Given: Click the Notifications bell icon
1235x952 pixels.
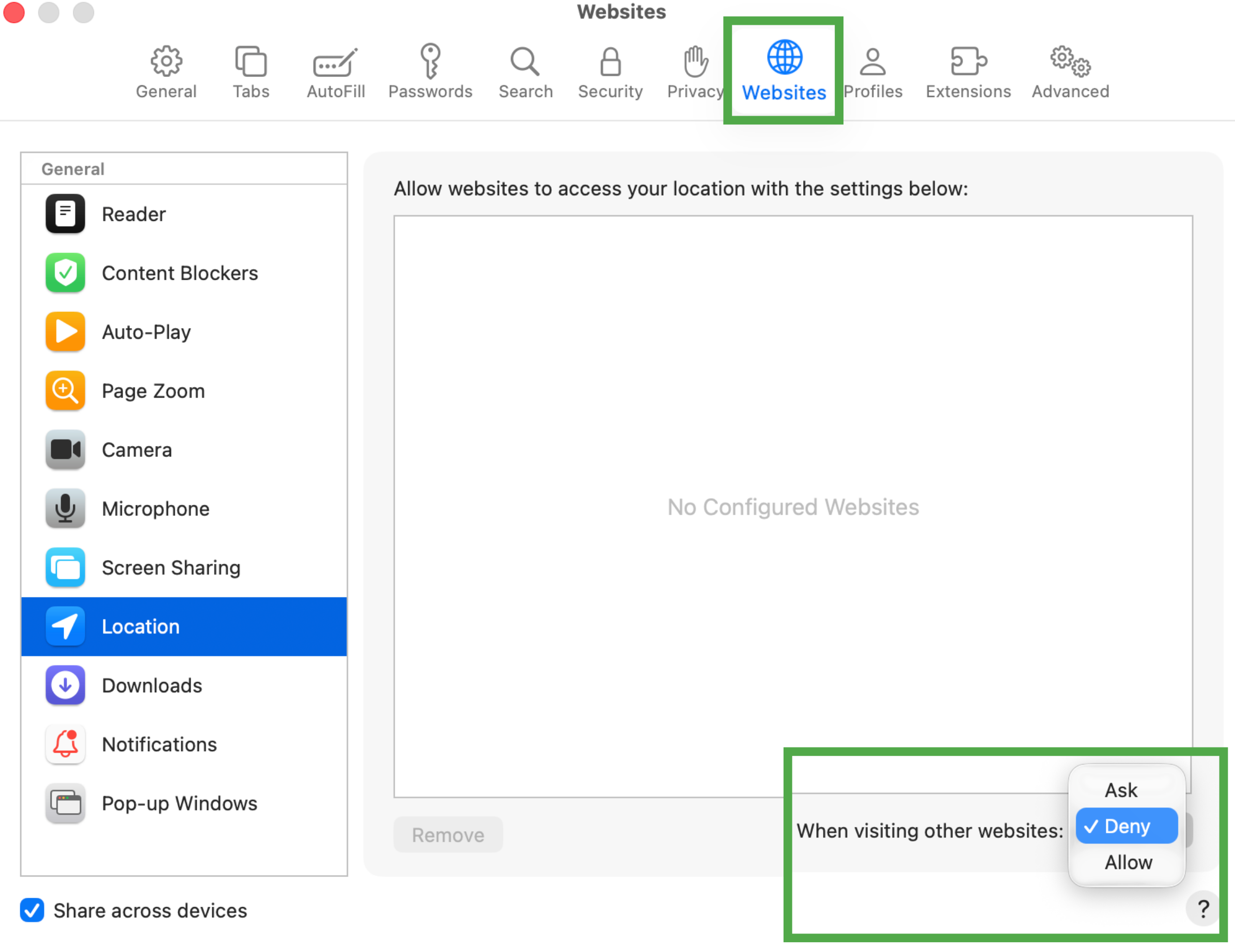Looking at the screenshot, I should [65, 744].
